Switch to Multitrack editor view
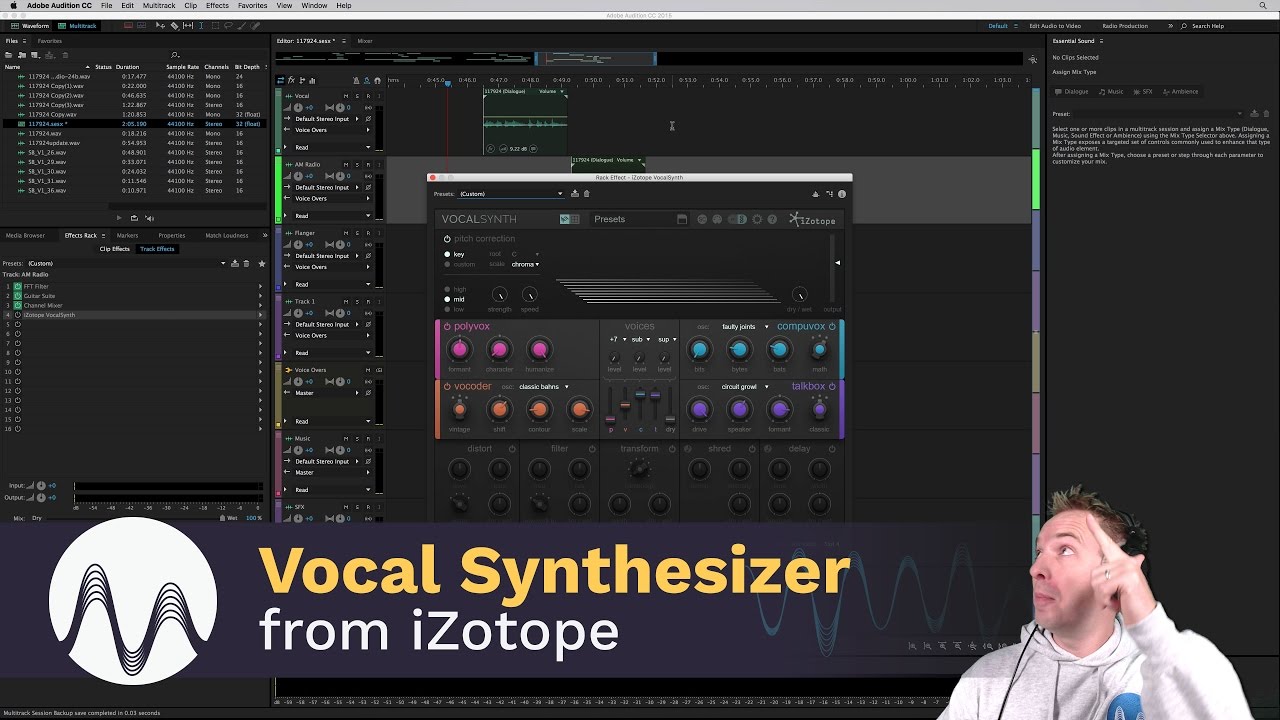Screen dimensions: 1280x720 click(78, 26)
